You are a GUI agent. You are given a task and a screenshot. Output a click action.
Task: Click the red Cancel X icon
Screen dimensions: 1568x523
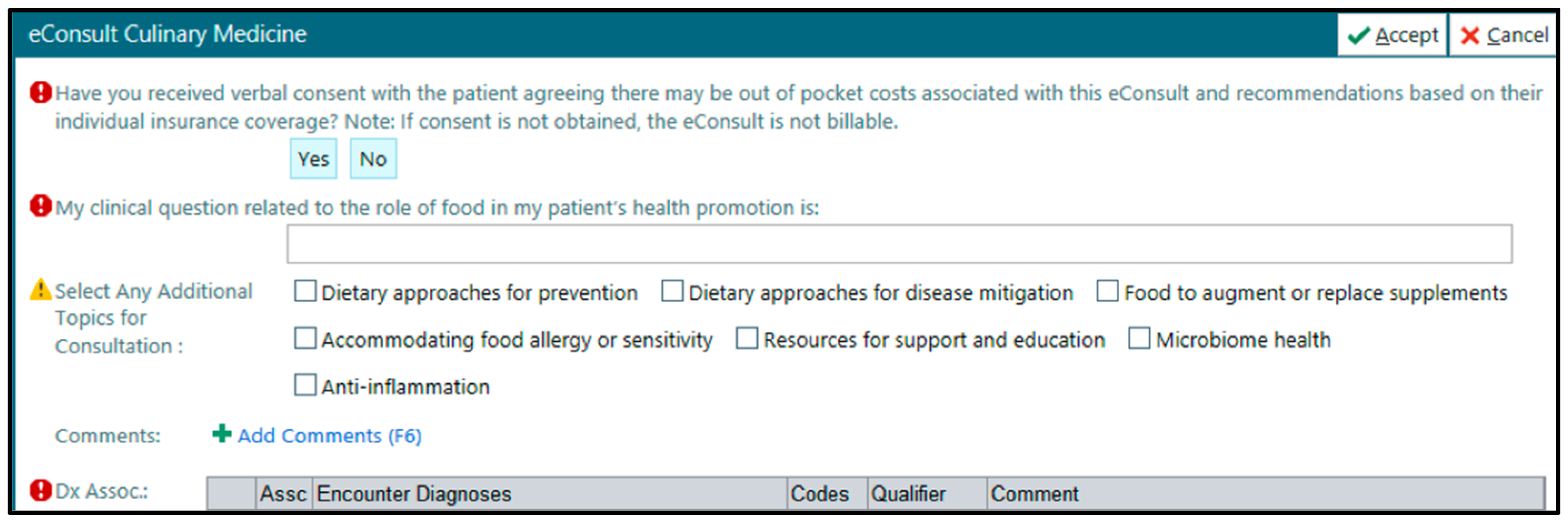pos(1470,36)
